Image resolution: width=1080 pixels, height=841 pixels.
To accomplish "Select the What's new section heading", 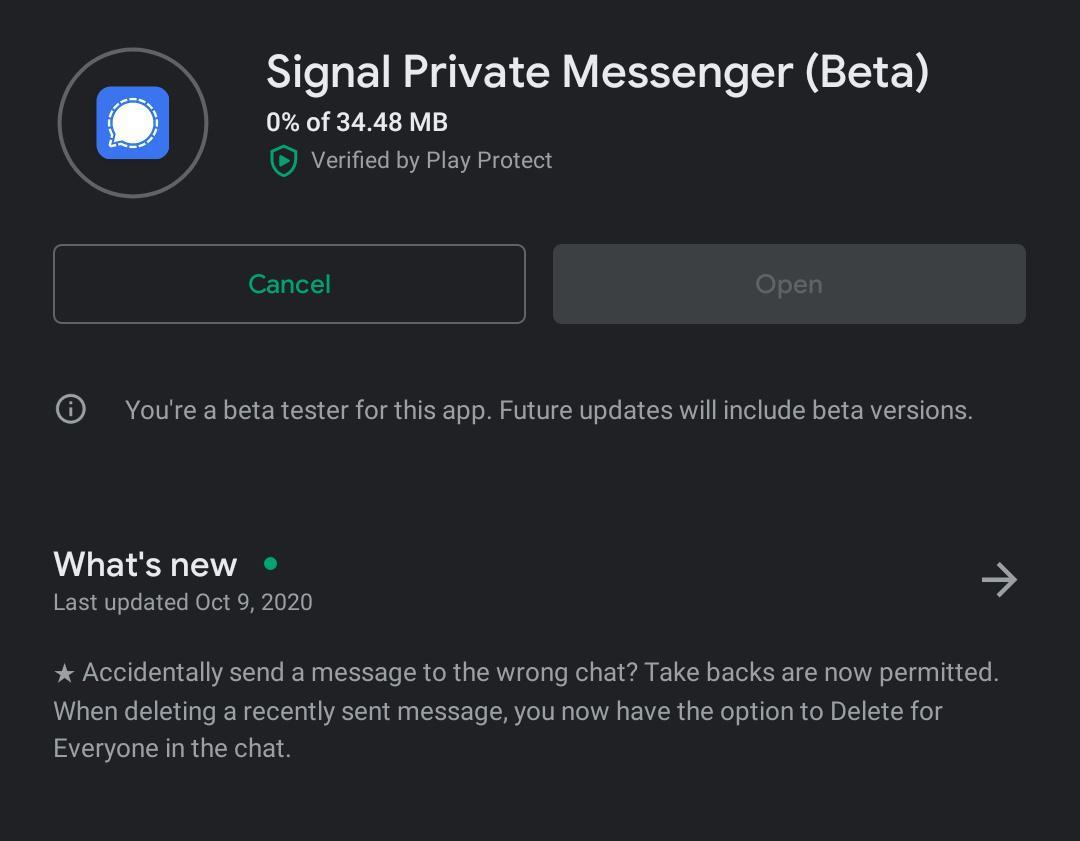I will pyautogui.click(x=144, y=563).
